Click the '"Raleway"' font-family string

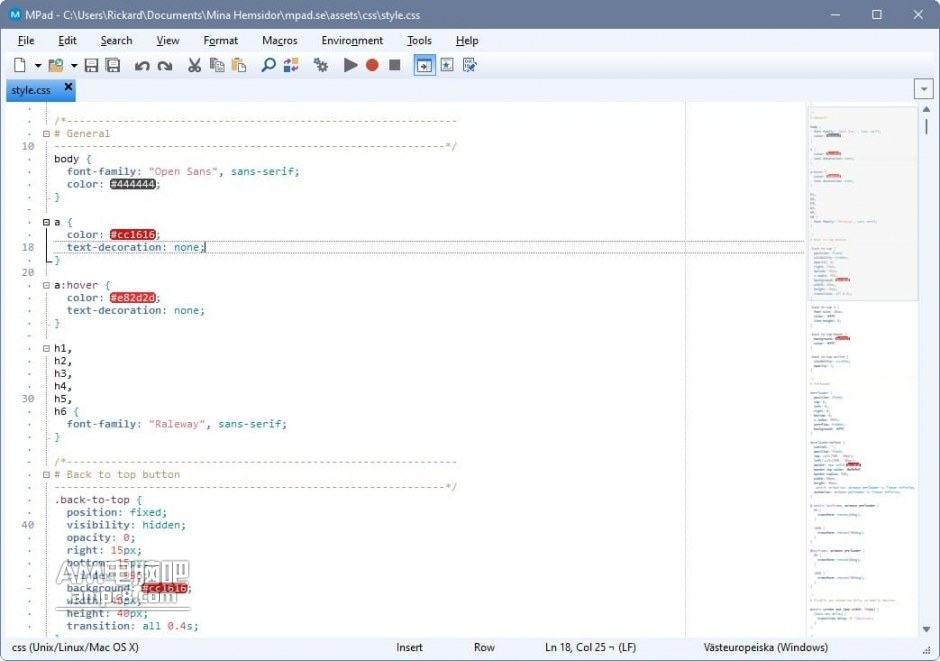(177, 424)
